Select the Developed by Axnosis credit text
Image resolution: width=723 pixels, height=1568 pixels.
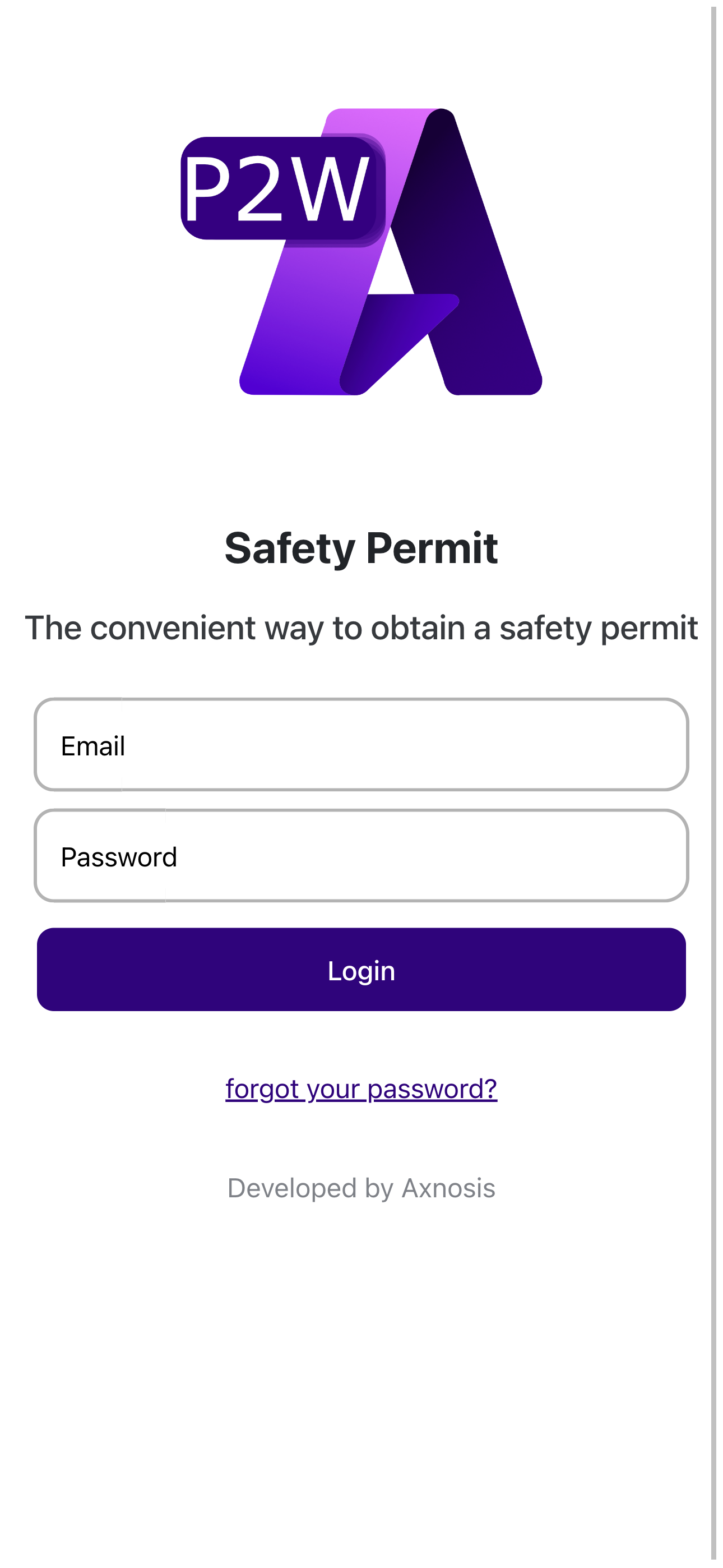pos(361,1186)
